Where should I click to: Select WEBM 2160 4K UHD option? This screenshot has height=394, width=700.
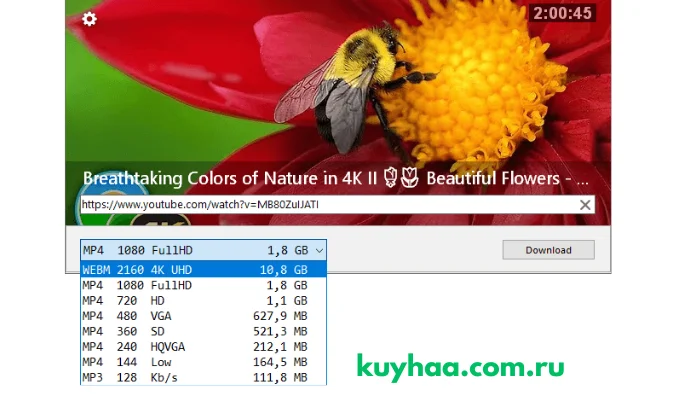[204, 270]
